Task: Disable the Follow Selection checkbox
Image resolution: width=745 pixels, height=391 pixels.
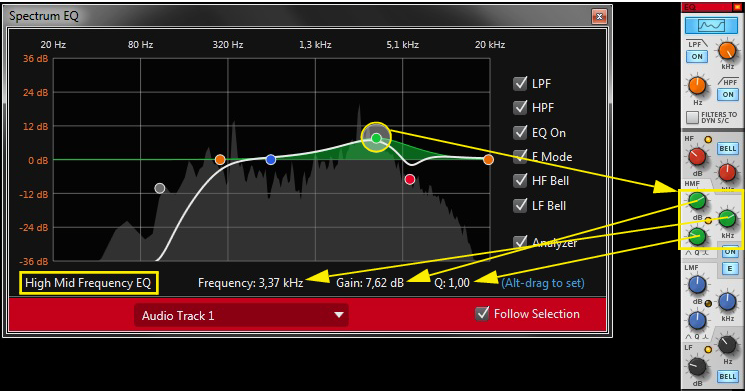Action: pos(482,314)
